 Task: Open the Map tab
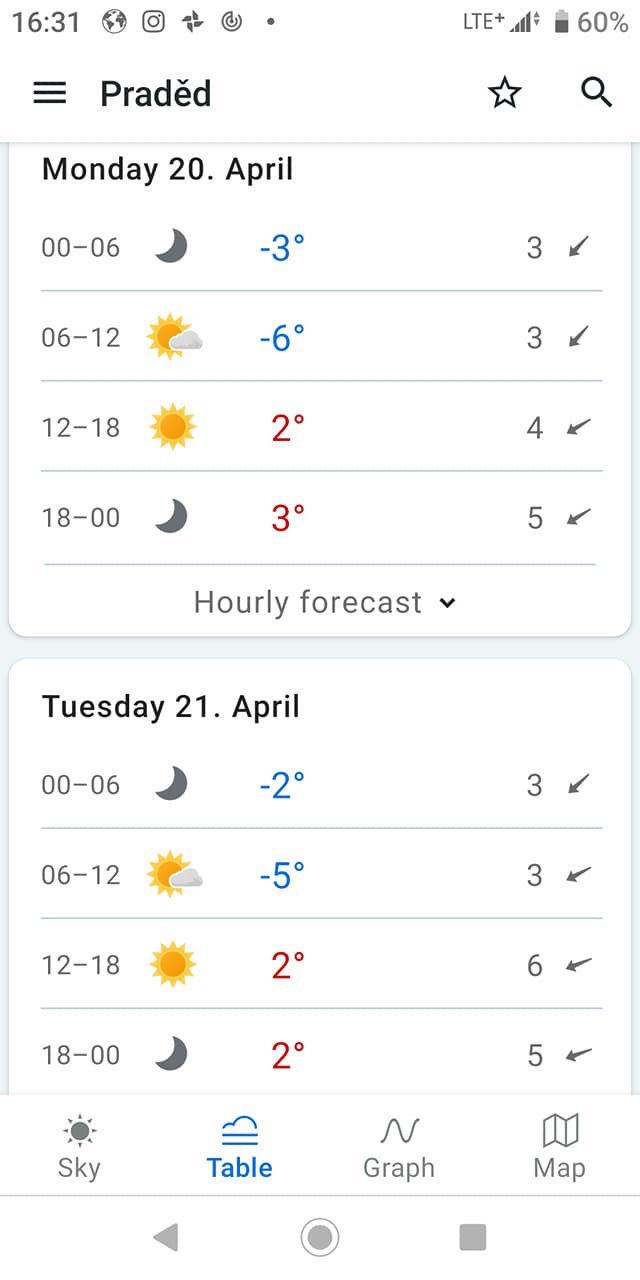559,1147
